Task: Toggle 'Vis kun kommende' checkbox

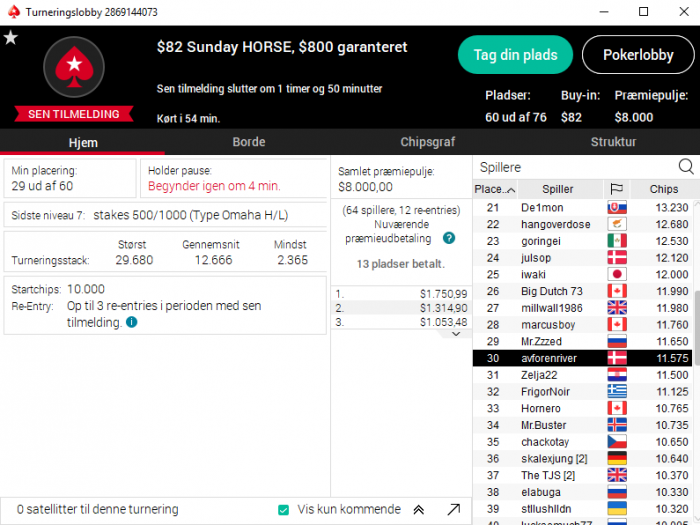Action: tap(283, 510)
